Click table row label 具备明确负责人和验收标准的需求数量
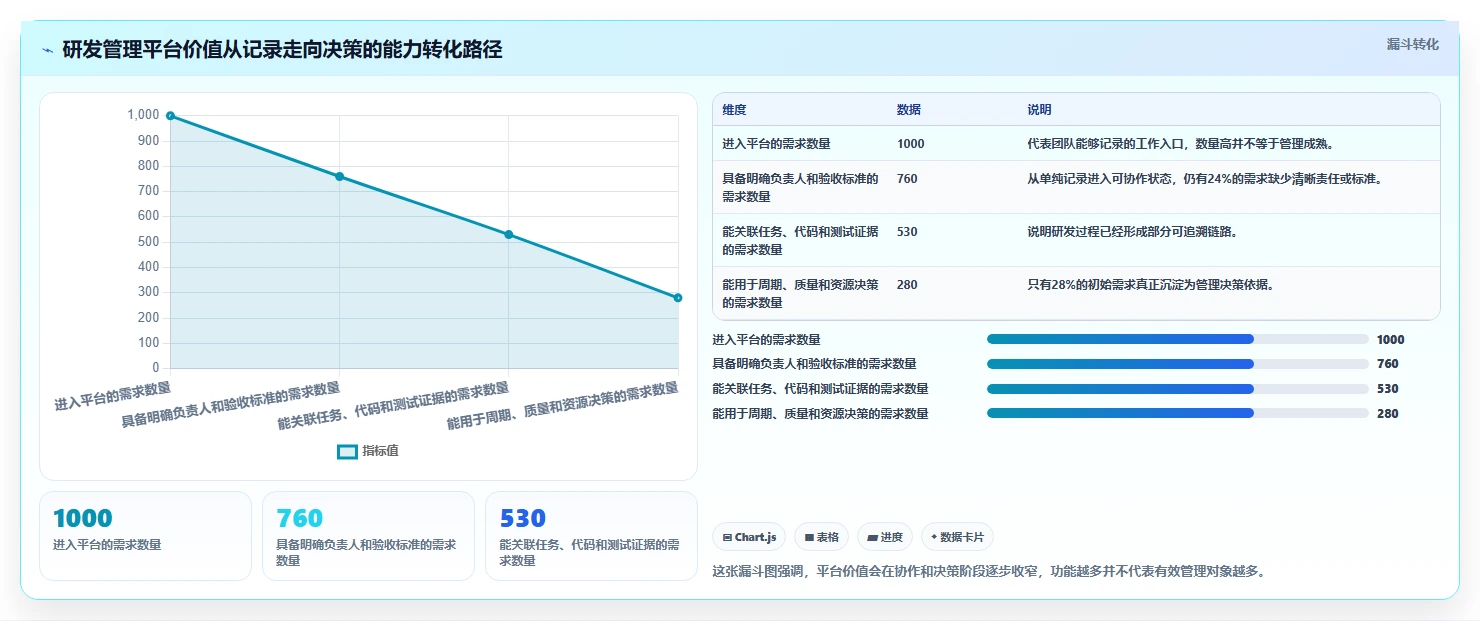 [800, 188]
